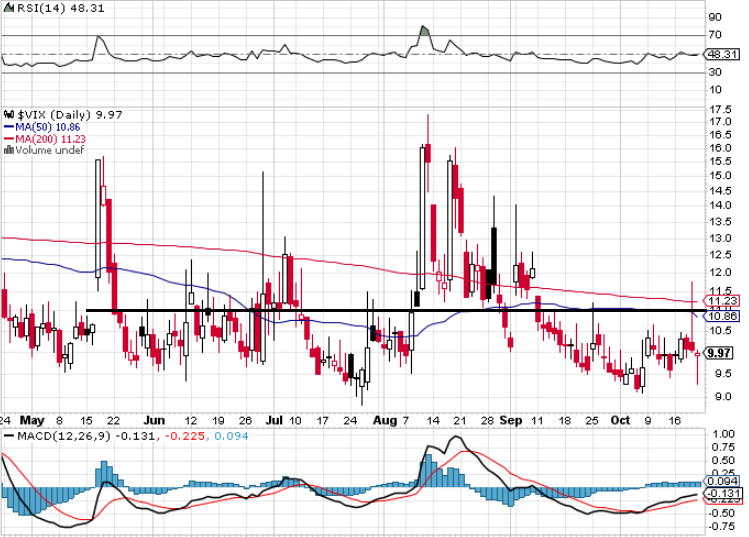
Task: Click the blue 10.86 price tag on right axis
Action: 721,316
